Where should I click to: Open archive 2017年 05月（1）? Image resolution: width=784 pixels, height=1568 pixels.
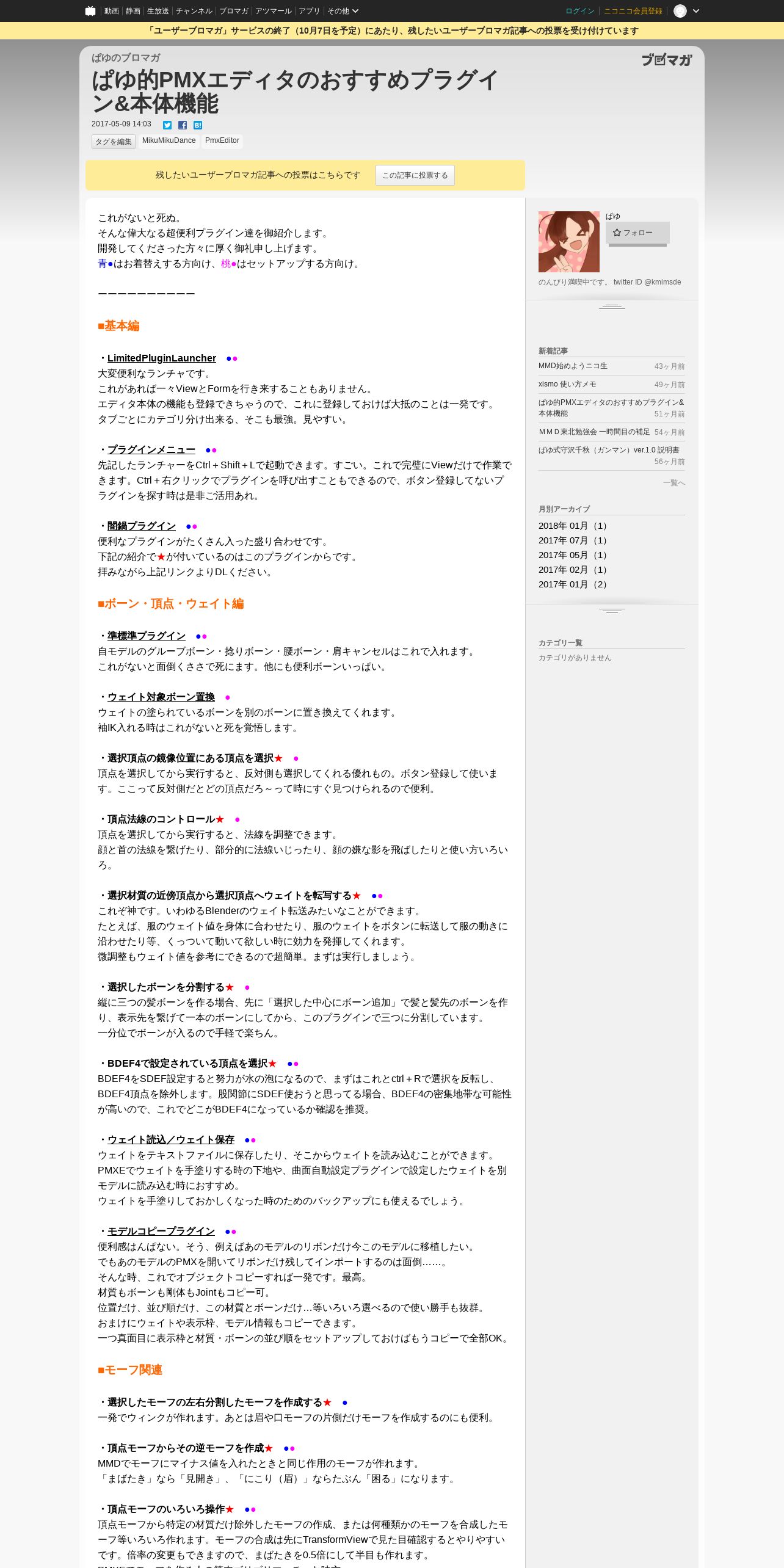[x=574, y=555]
